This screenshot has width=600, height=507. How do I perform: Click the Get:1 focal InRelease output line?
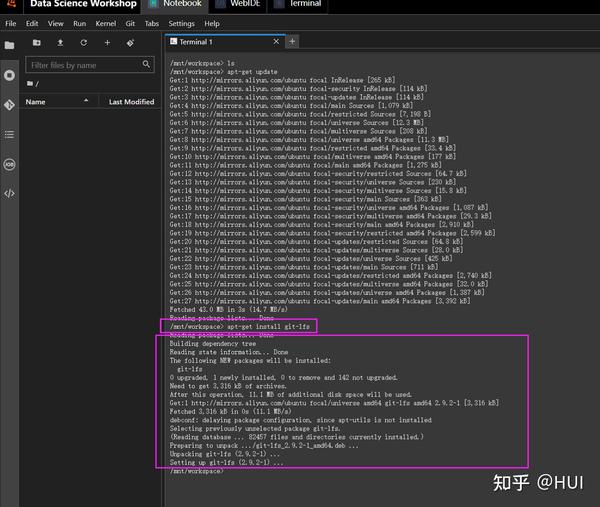pyautogui.click(x=282, y=80)
